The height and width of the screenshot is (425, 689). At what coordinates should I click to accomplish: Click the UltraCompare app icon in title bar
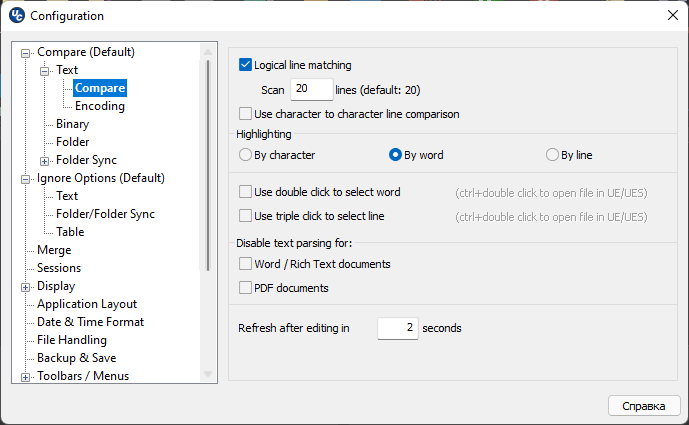(16, 15)
